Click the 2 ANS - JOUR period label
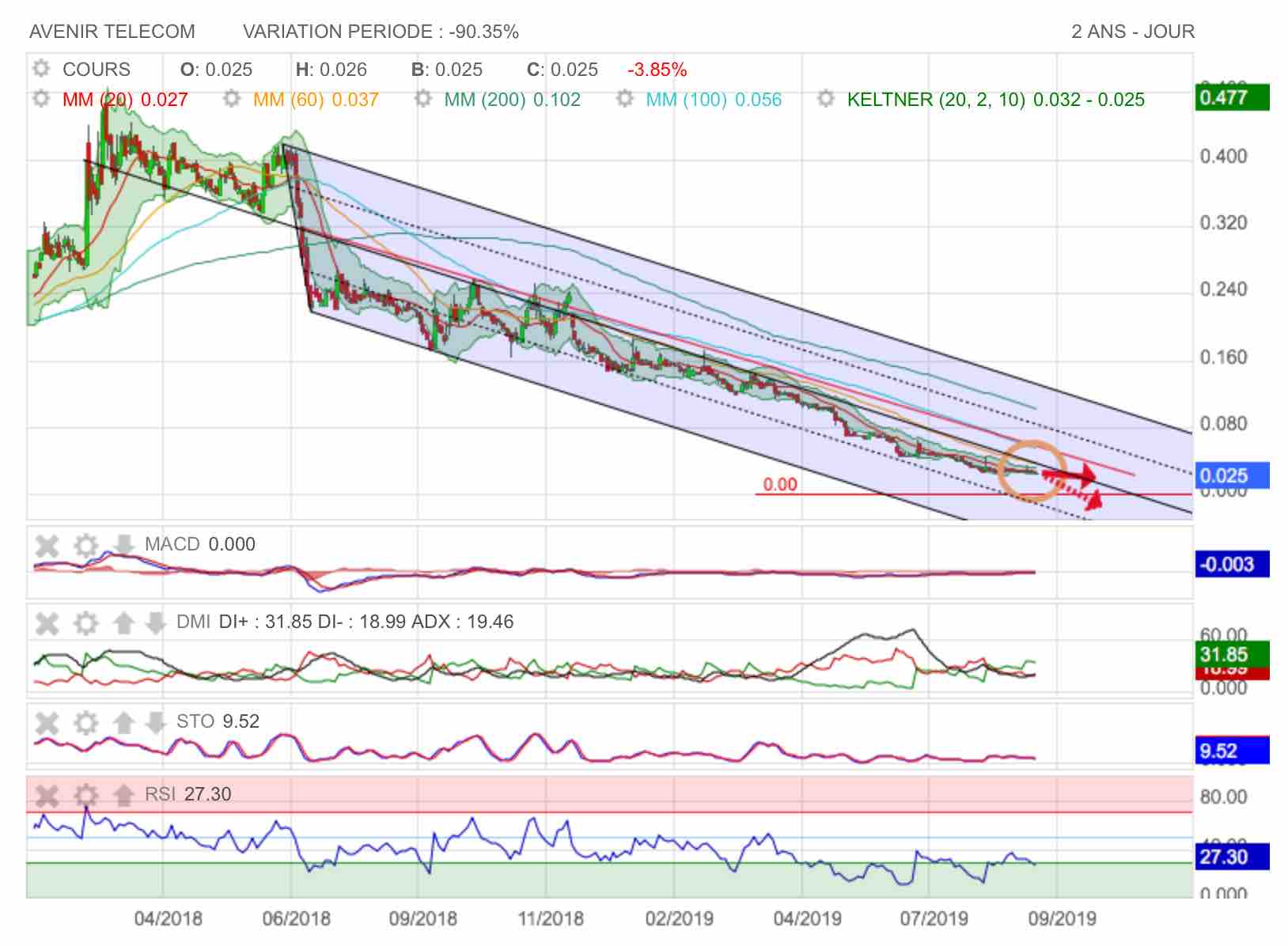 tap(1133, 32)
